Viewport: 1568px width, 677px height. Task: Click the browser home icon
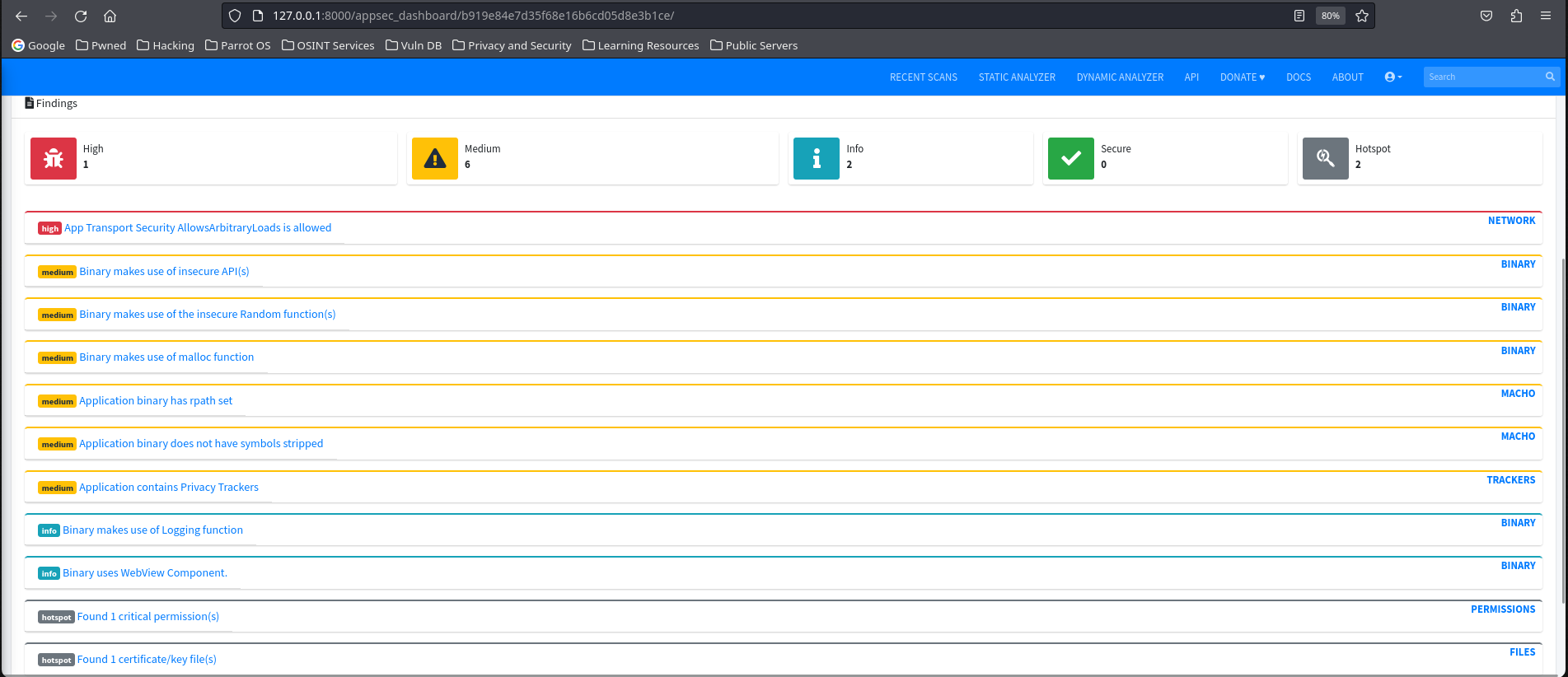tap(110, 16)
